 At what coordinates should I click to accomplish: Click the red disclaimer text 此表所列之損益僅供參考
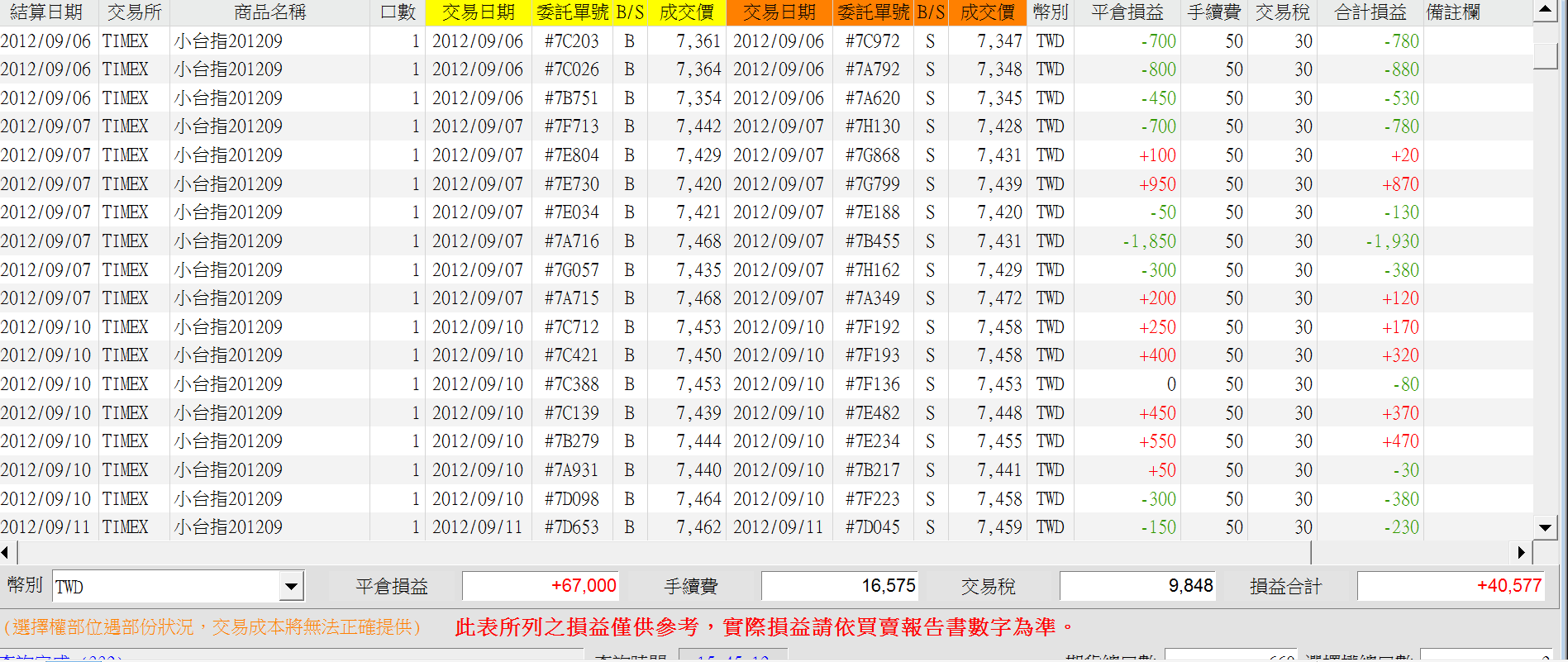pyautogui.click(x=577, y=627)
